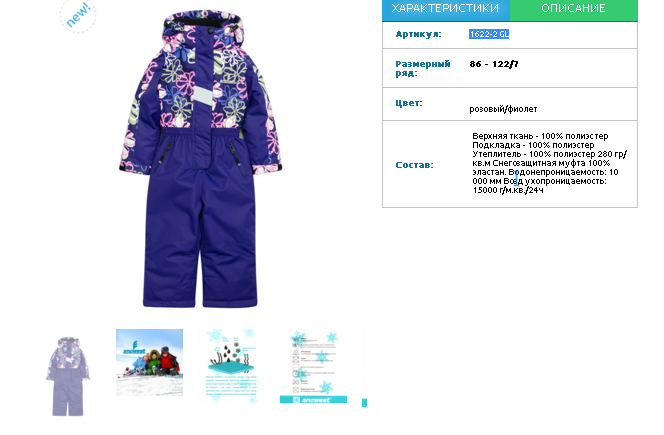
Task: Open the ОПИСАНИЕ tab
Action: click(573, 9)
